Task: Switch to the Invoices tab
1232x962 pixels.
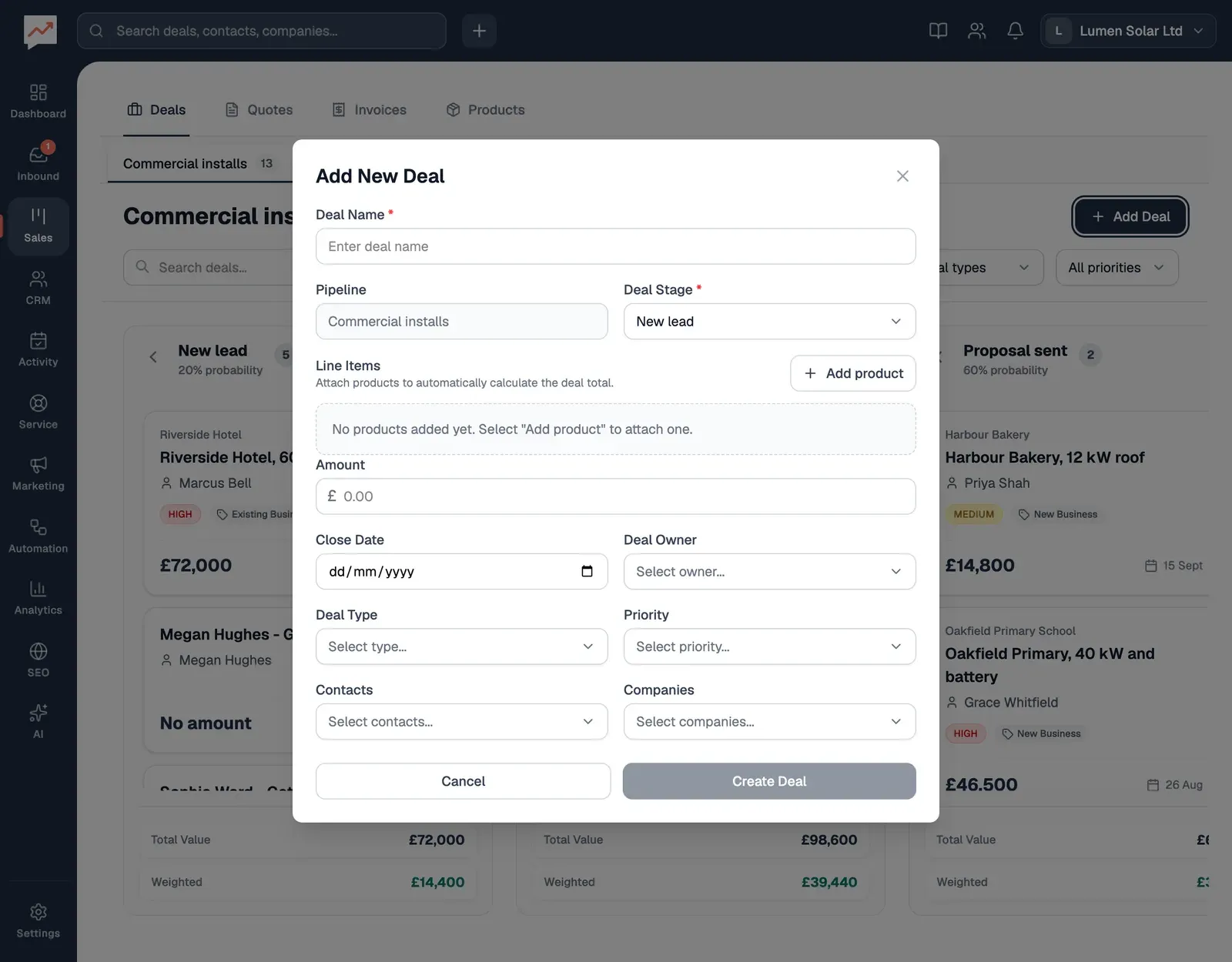Action: point(370,109)
